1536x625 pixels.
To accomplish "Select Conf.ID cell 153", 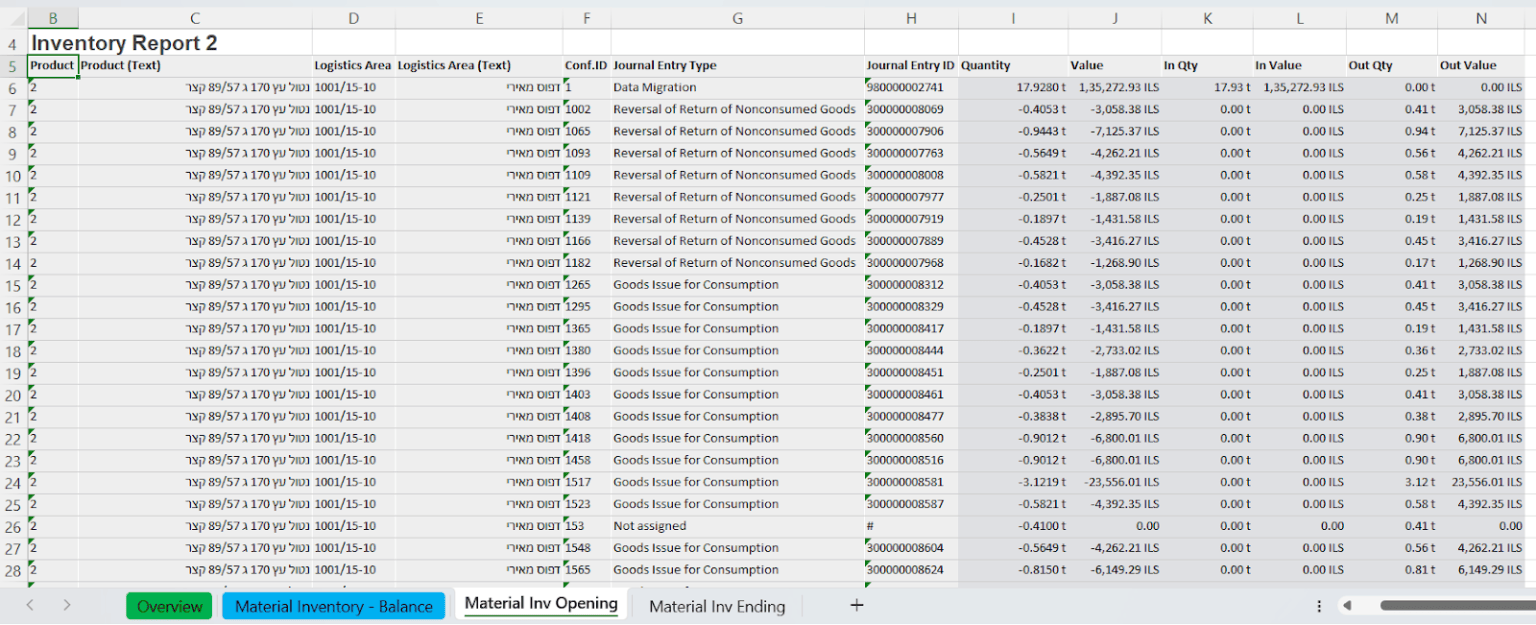I will point(587,526).
